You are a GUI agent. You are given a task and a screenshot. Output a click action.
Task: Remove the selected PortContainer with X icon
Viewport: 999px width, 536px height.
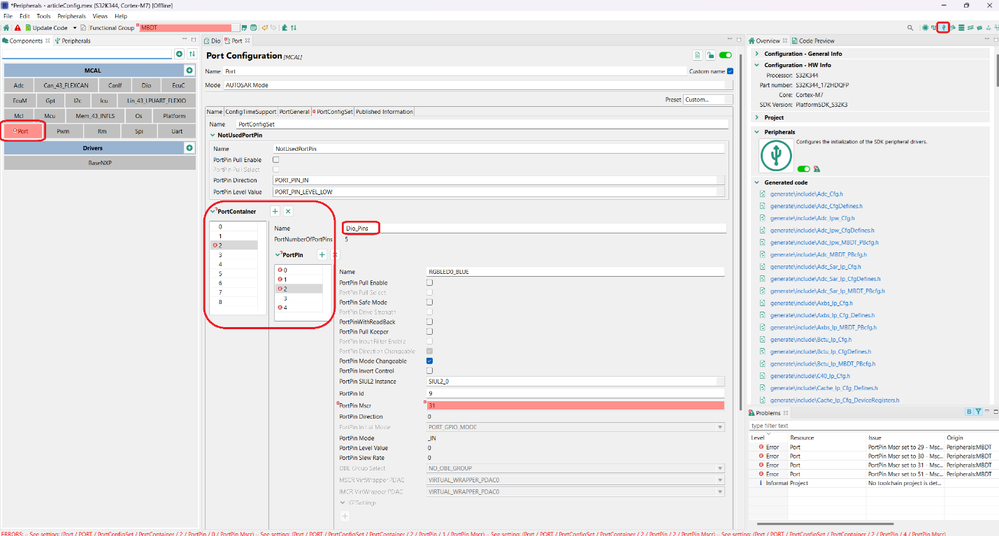pyautogui.click(x=288, y=211)
